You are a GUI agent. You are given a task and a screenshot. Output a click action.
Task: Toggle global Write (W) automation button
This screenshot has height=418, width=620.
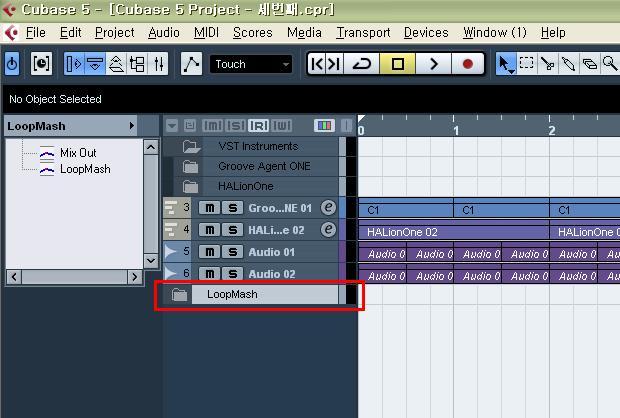click(x=282, y=126)
